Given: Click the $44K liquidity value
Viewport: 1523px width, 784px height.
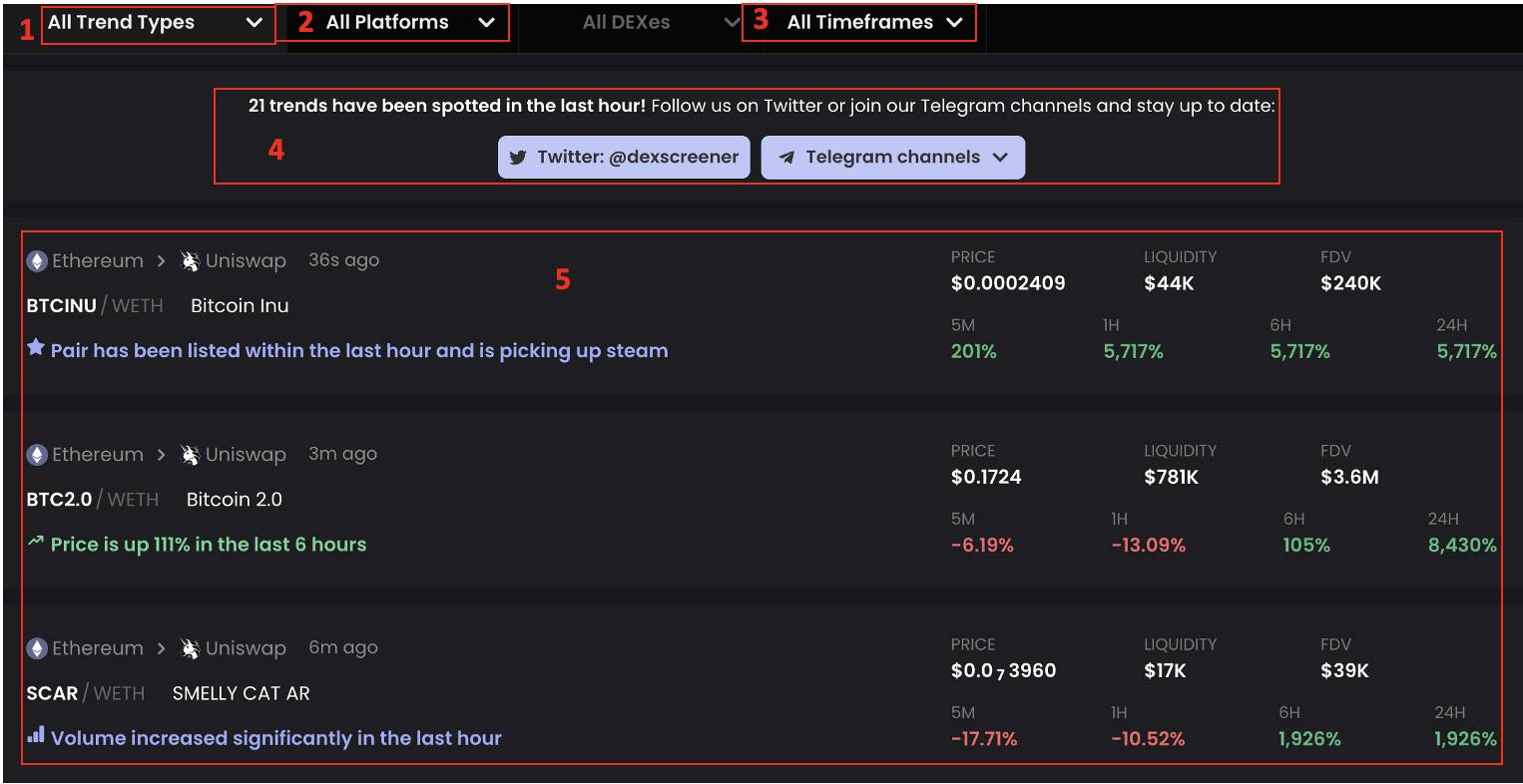Looking at the screenshot, I should point(1169,283).
